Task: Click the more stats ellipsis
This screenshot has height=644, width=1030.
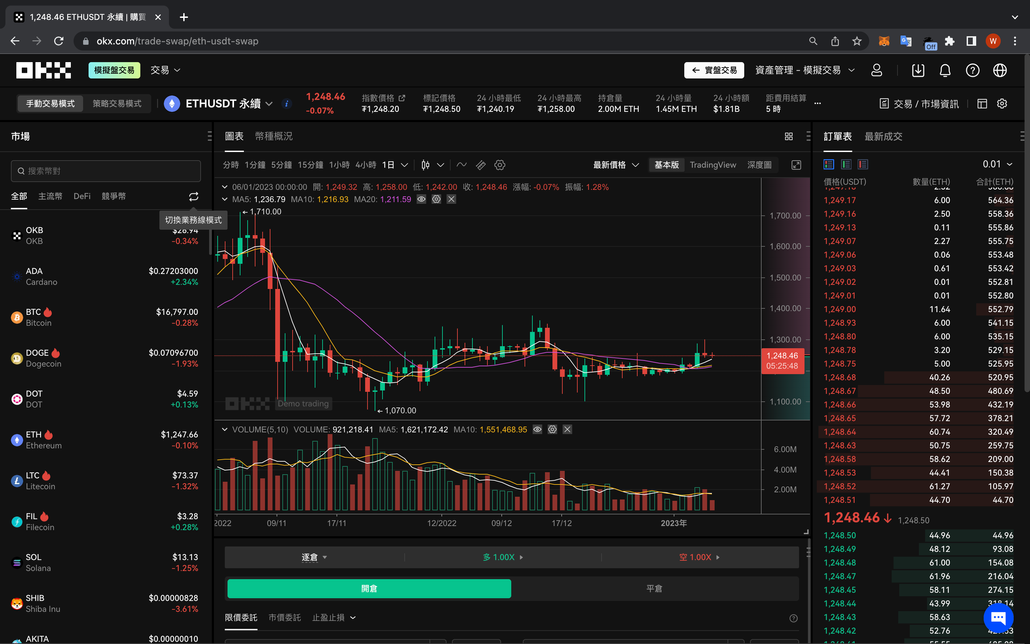Action: 817,103
